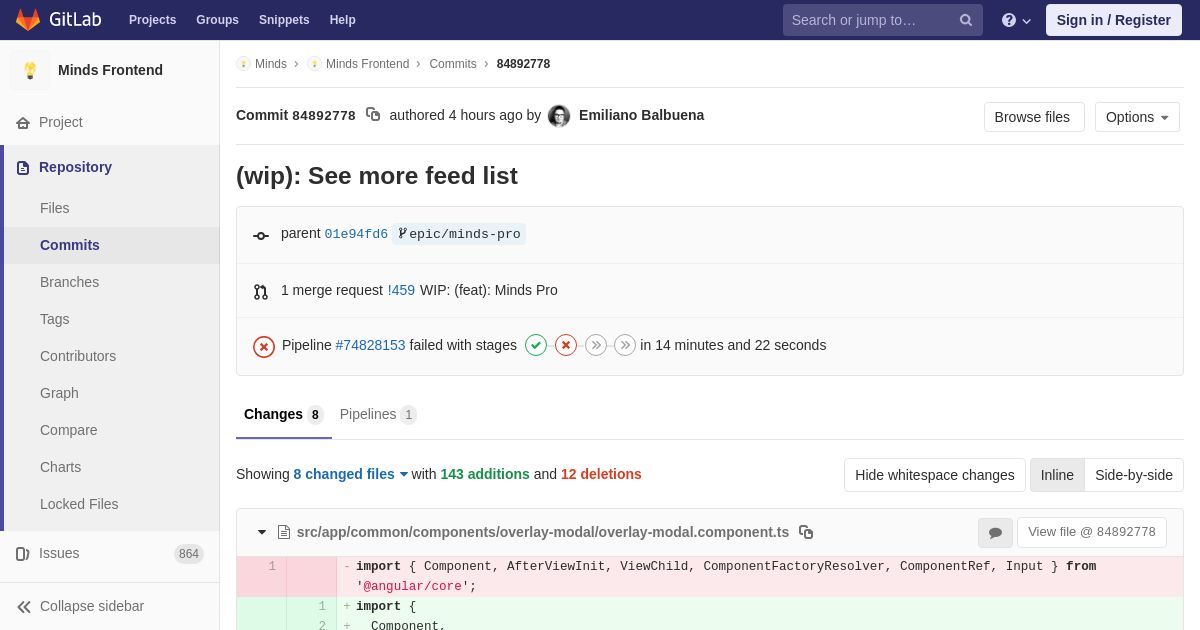This screenshot has width=1200, height=630.
Task: Switch to Side-by-side diff view
Action: (1134, 475)
